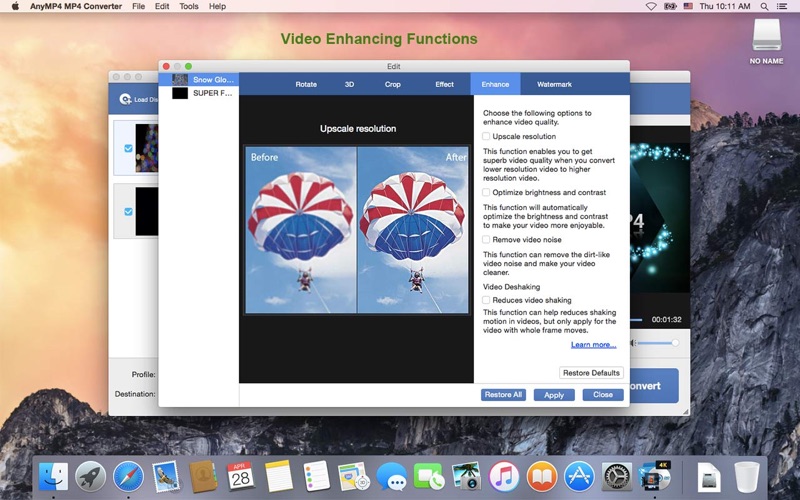Enable the Upscale resolution checkbox
Image resolution: width=800 pixels, height=500 pixels.
[486, 136]
